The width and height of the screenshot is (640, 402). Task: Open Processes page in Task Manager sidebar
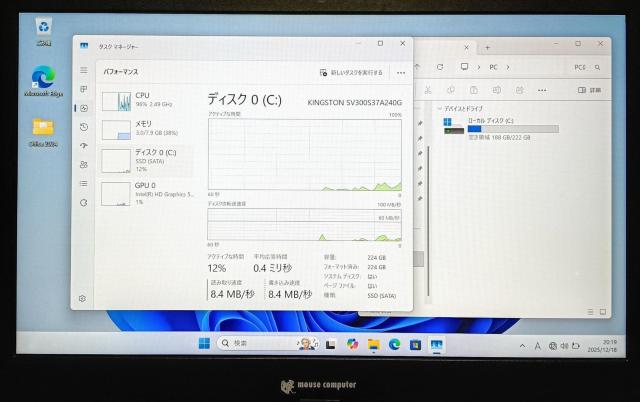[x=84, y=89]
